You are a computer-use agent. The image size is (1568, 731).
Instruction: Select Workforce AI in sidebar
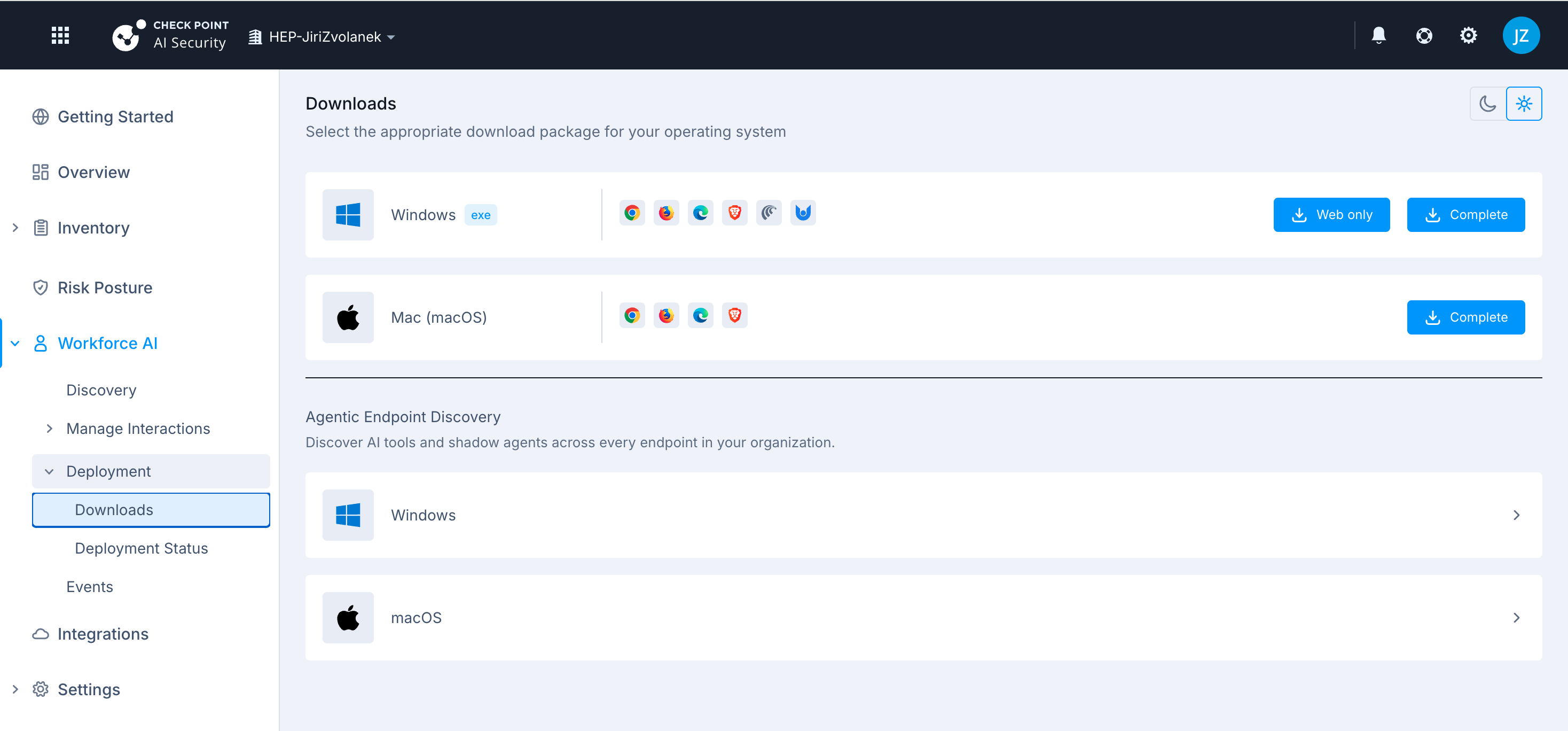108,344
